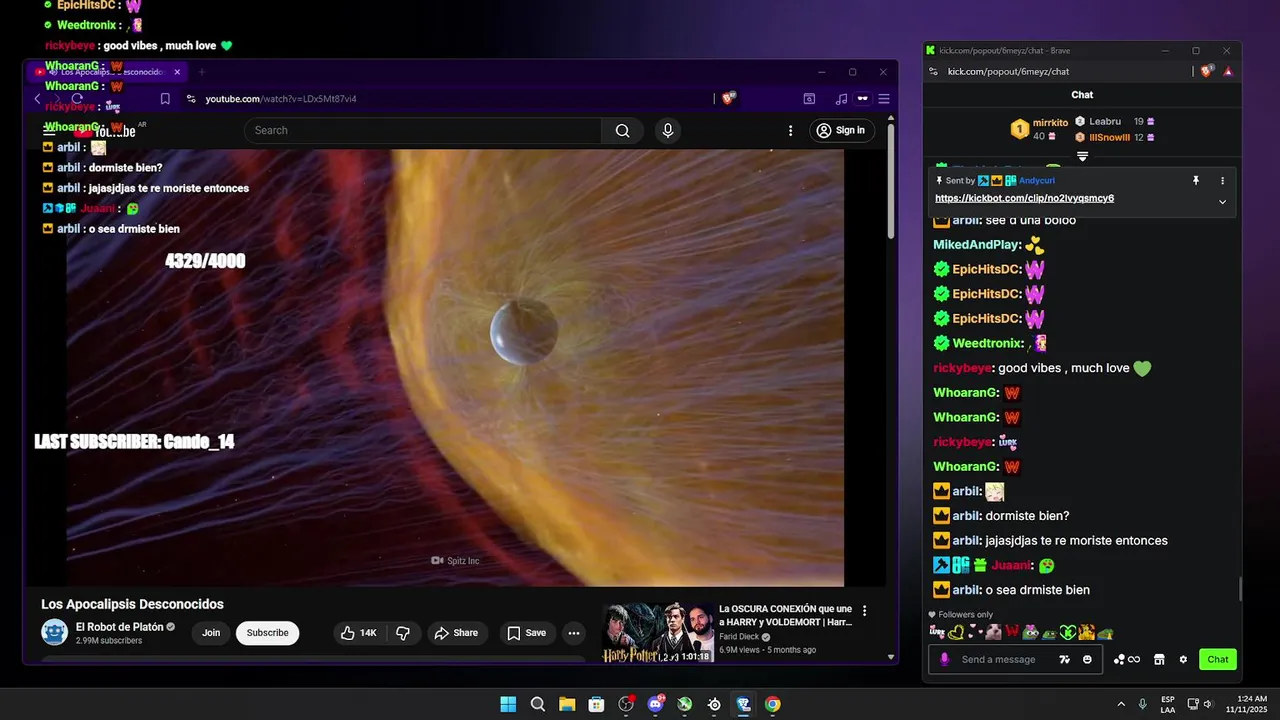The height and width of the screenshot is (720, 1280).
Task: Show hidden system tray icons
Action: point(1121,704)
